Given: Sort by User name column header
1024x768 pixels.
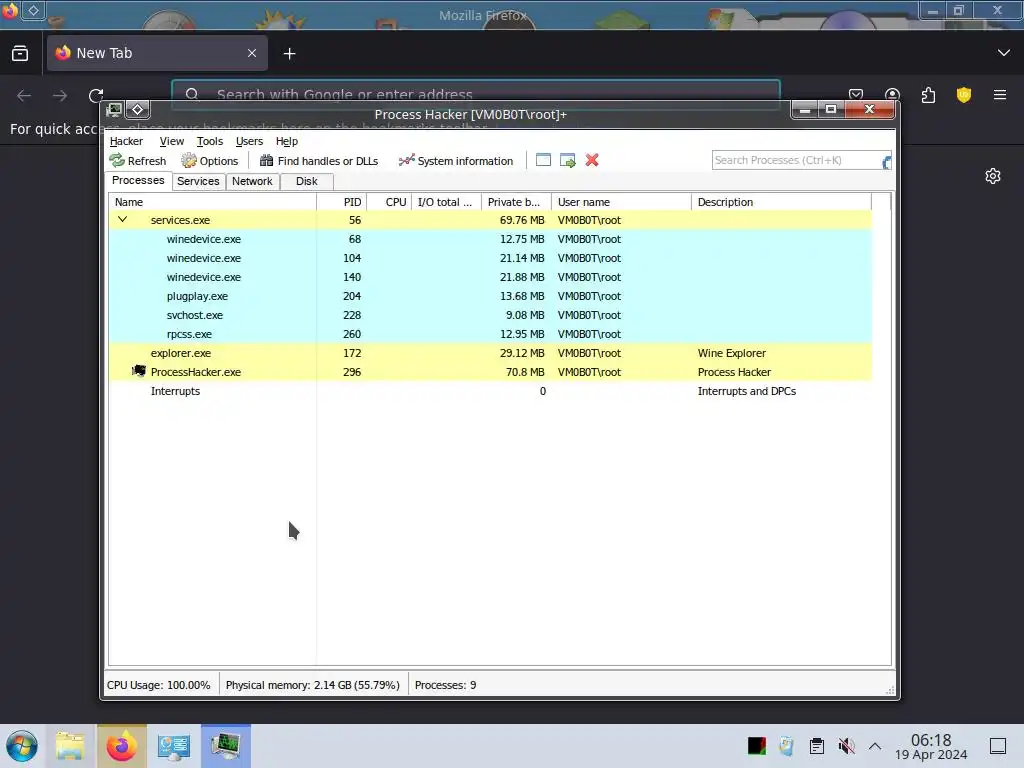Looking at the screenshot, I should tap(621, 202).
